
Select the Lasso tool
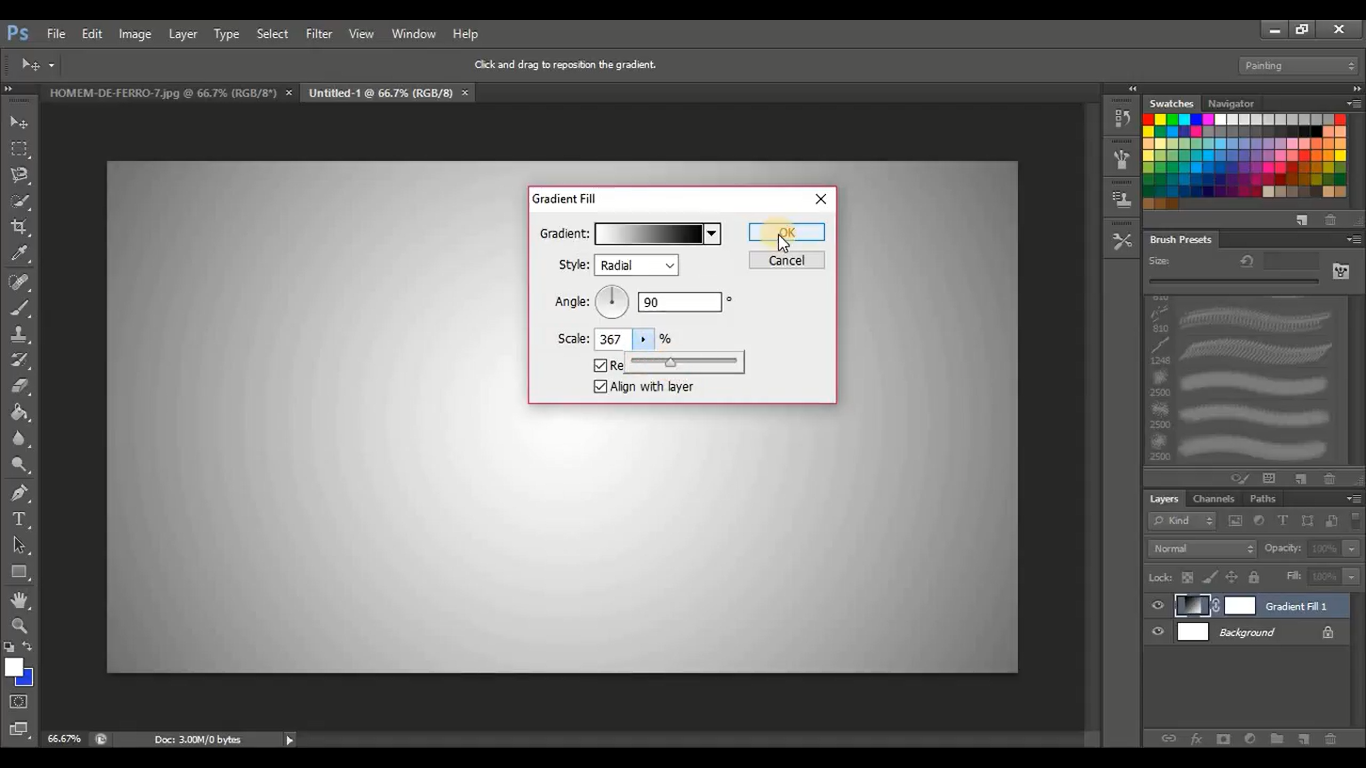20,174
